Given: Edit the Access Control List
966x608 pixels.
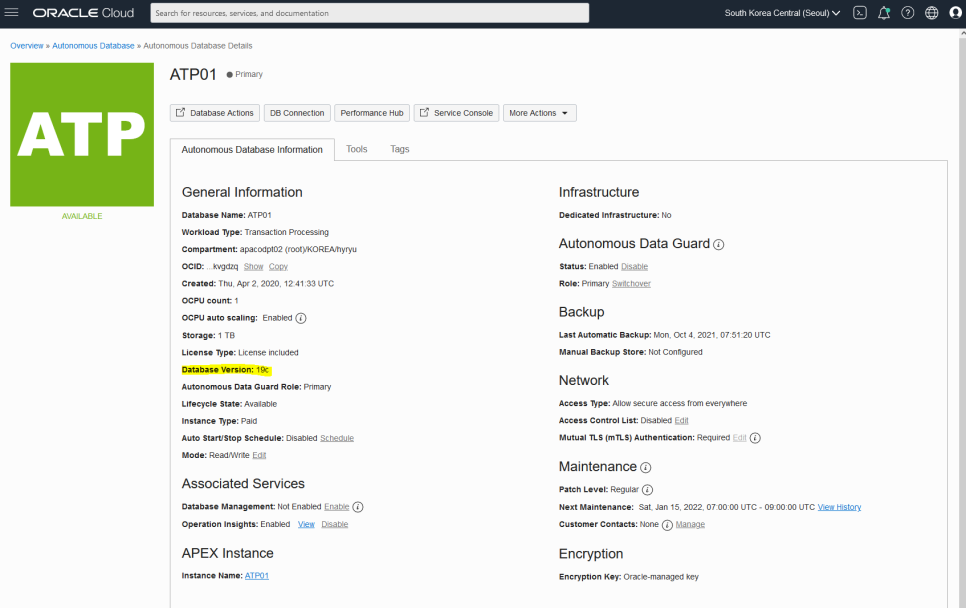Looking at the screenshot, I should pyautogui.click(x=681, y=420).
